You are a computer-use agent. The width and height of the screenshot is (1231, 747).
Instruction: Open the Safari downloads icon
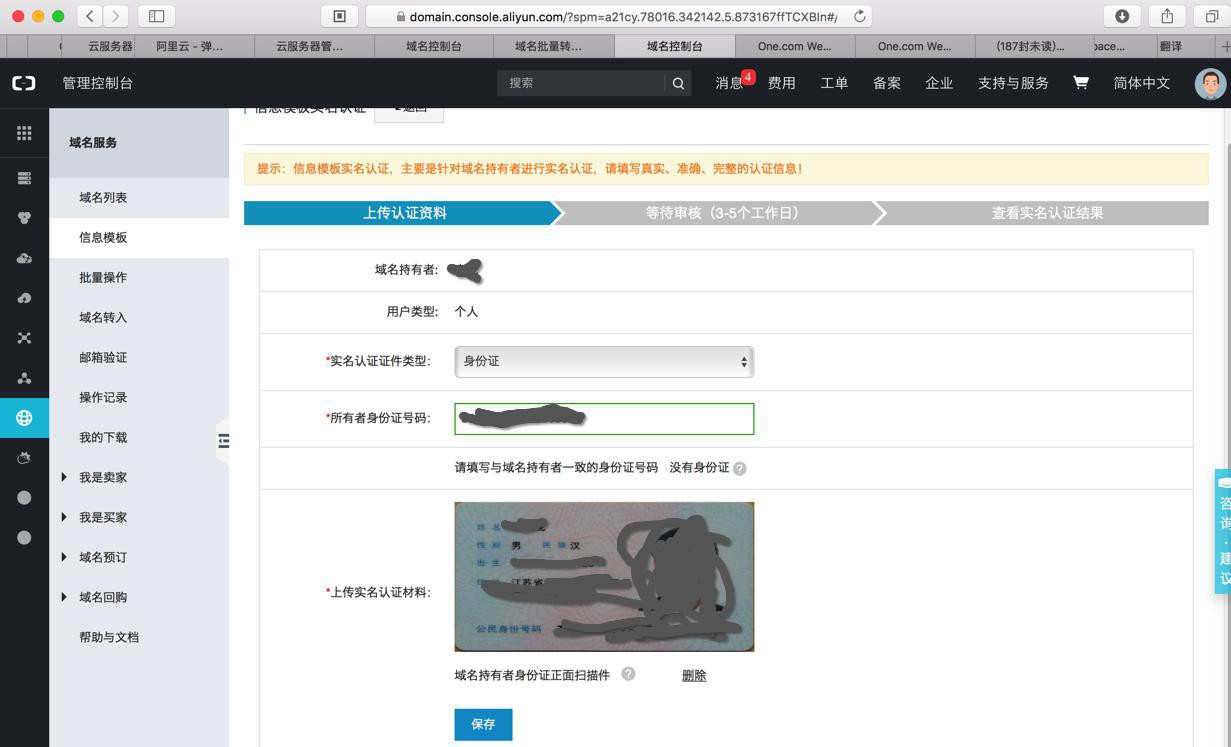click(1122, 16)
